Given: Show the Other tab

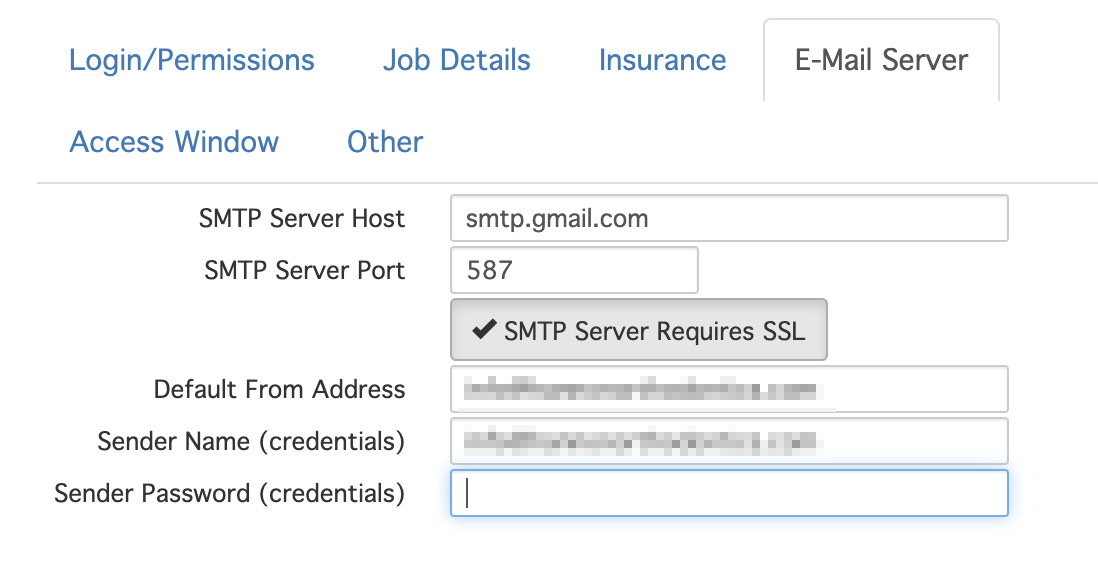Looking at the screenshot, I should pos(385,142).
